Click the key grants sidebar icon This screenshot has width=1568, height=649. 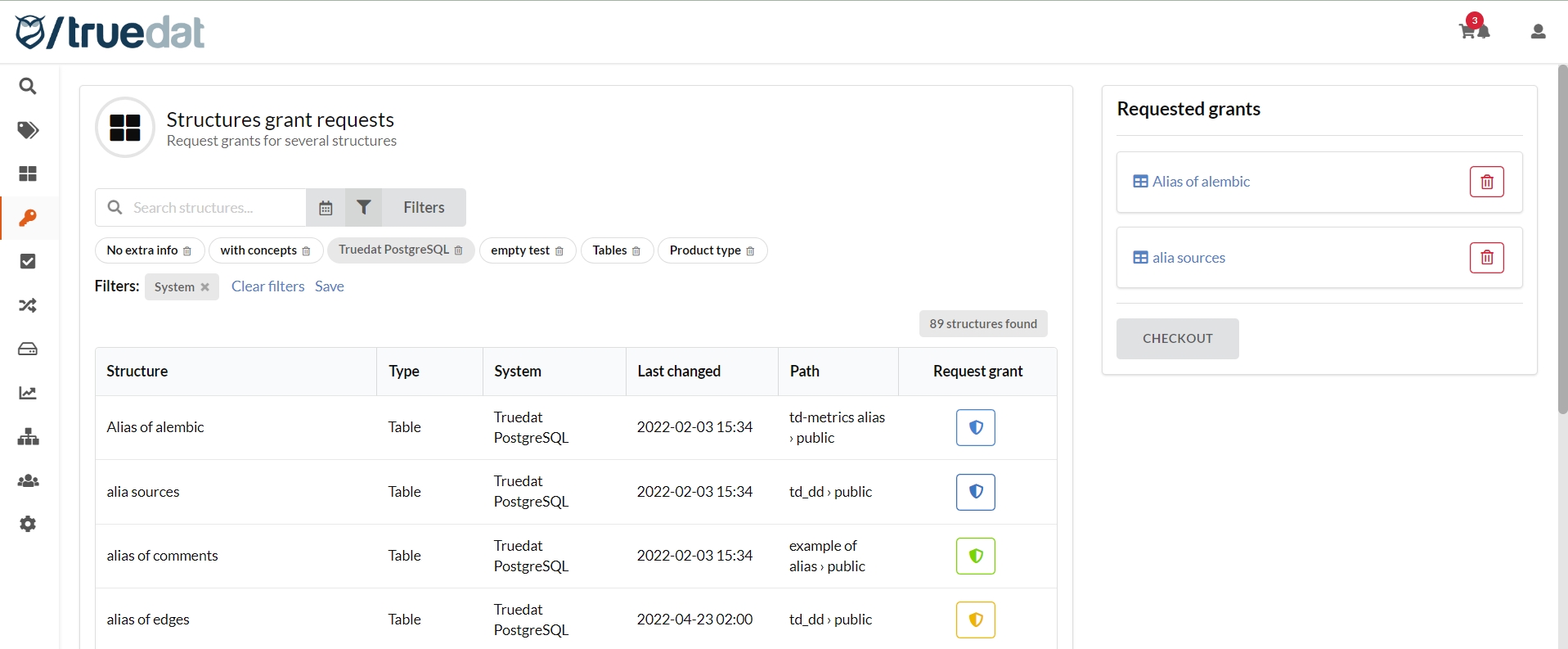28,218
